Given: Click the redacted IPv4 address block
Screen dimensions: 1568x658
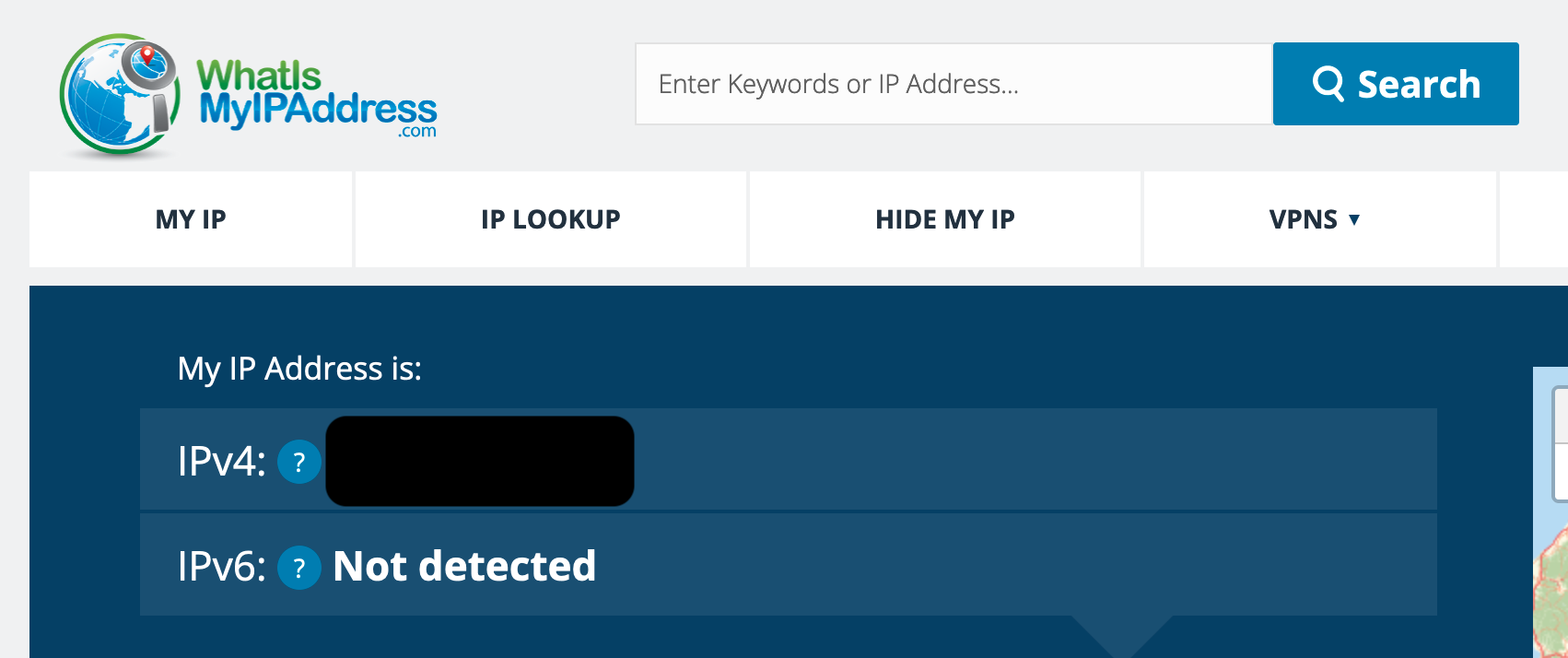Looking at the screenshot, I should click(480, 461).
